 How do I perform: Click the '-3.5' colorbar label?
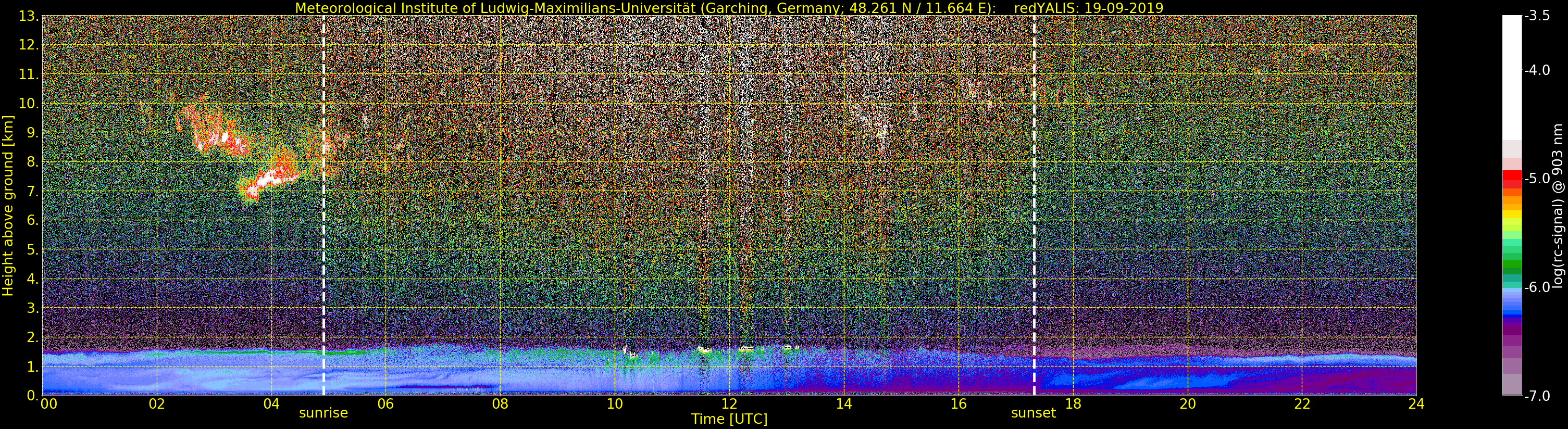click(1538, 17)
